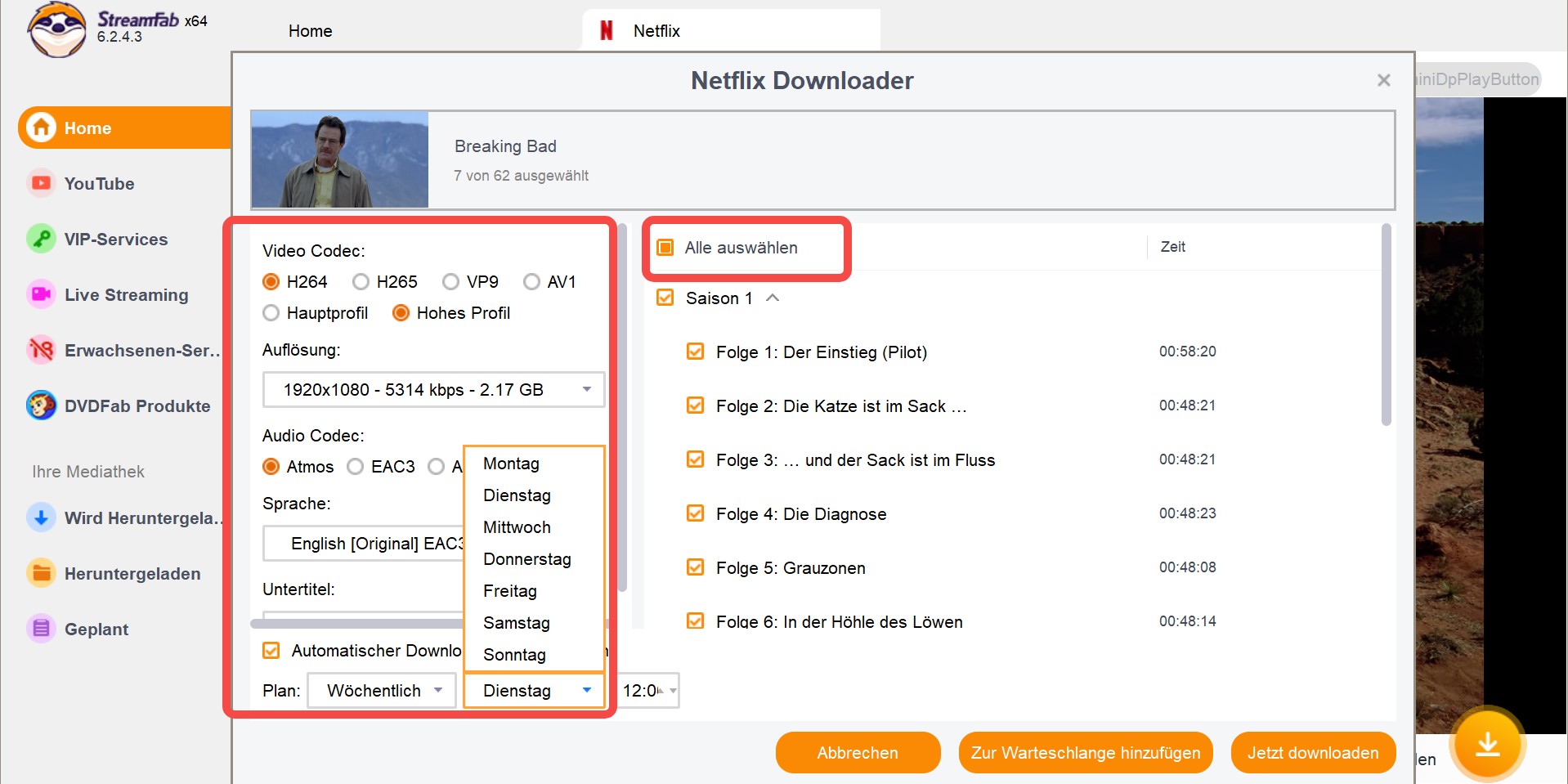Switch to the Netflix tab
Viewport: 1568px width, 784px height.
point(731,30)
